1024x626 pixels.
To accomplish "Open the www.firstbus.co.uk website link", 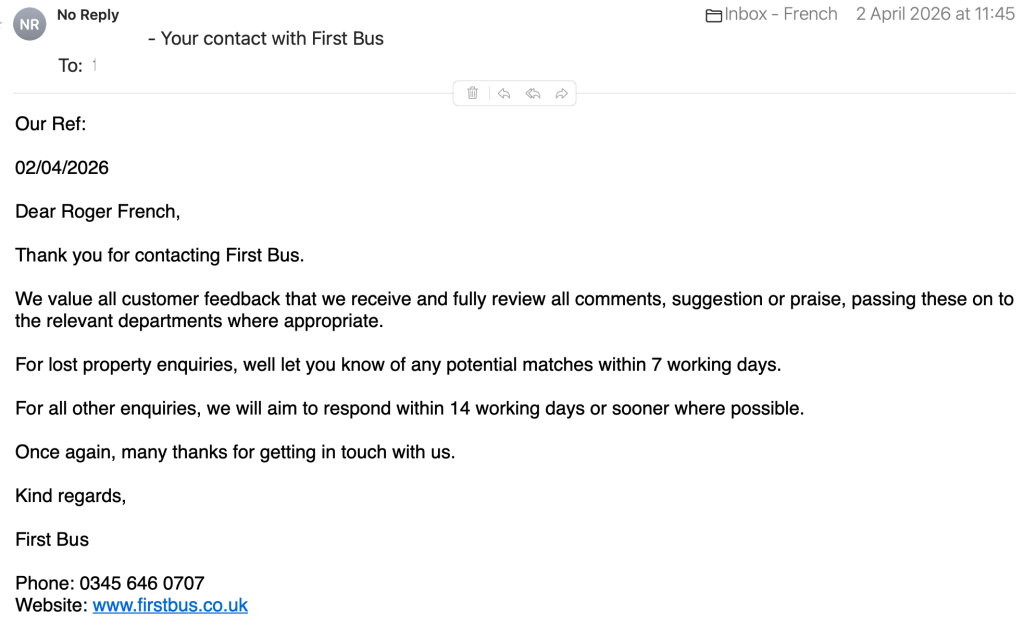I will 170,605.
